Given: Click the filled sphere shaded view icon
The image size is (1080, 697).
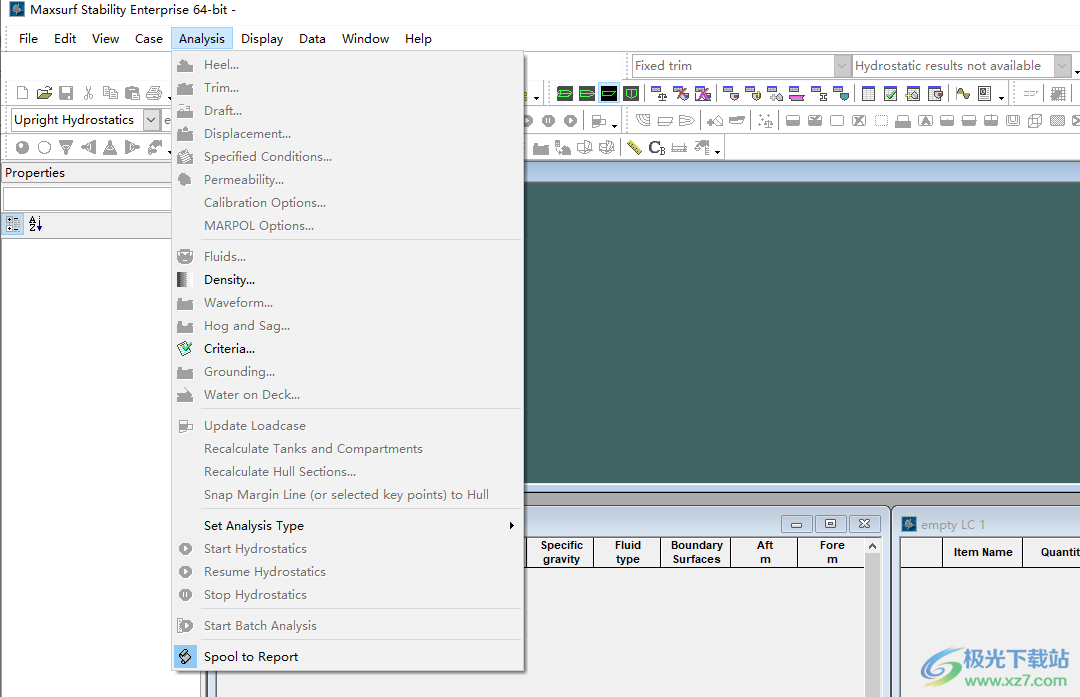Looking at the screenshot, I should click(22, 147).
